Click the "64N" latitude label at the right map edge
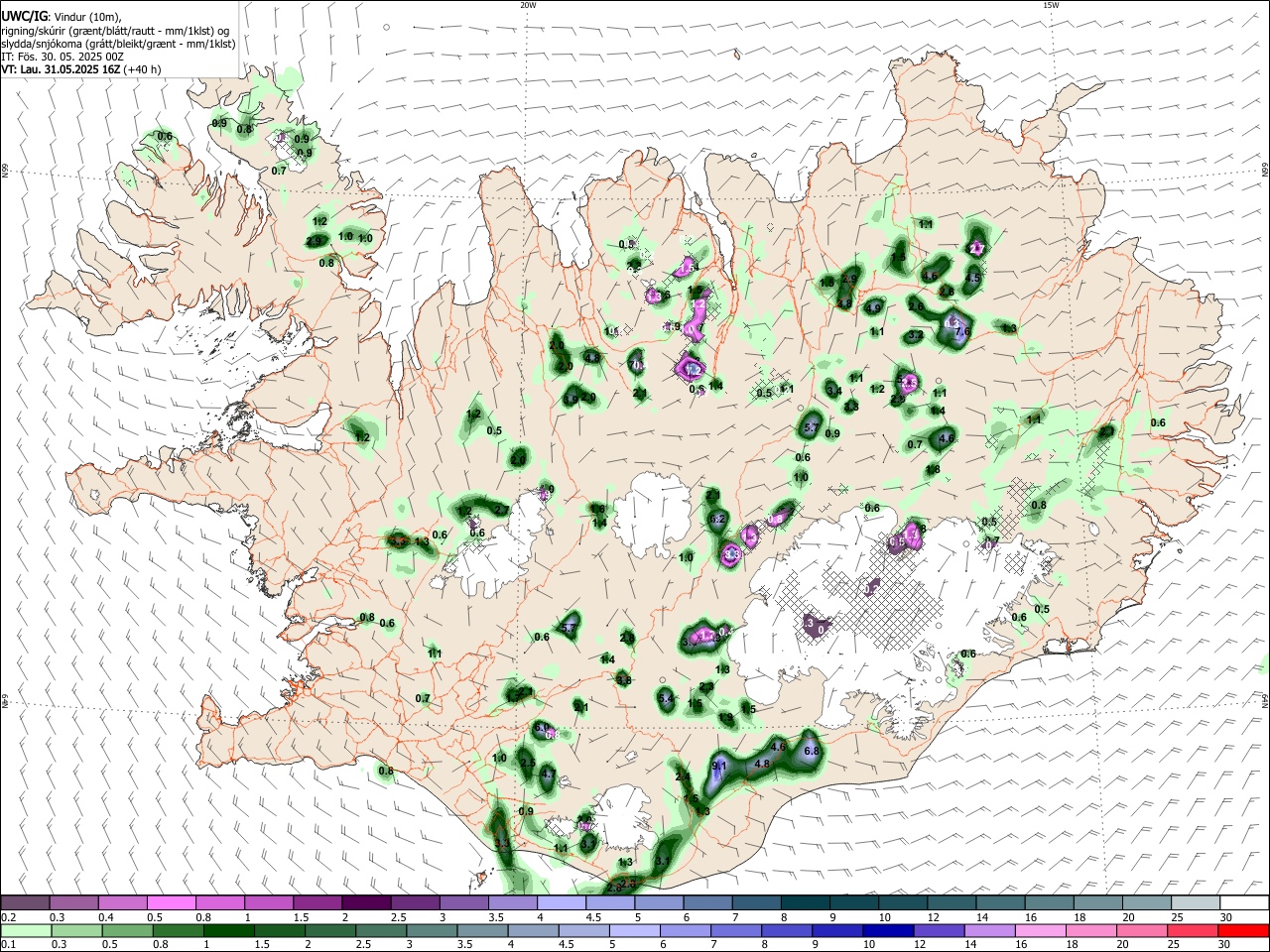This screenshot has width=1270, height=952. pyautogui.click(x=1264, y=699)
